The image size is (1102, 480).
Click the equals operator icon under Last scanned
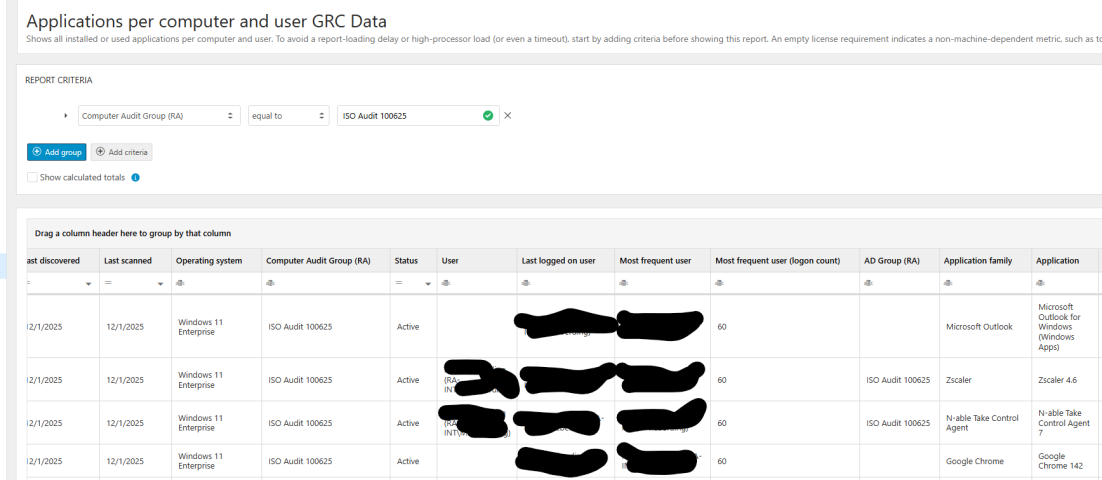coord(108,283)
